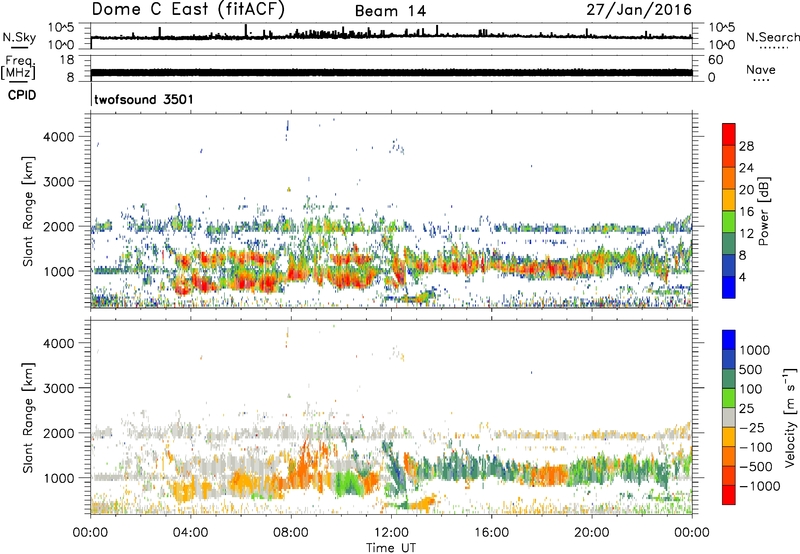Click the 'Freq. [MHz]' label
Image resolution: width=800 pixels, height=554 pixels.
tap(18, 68)
